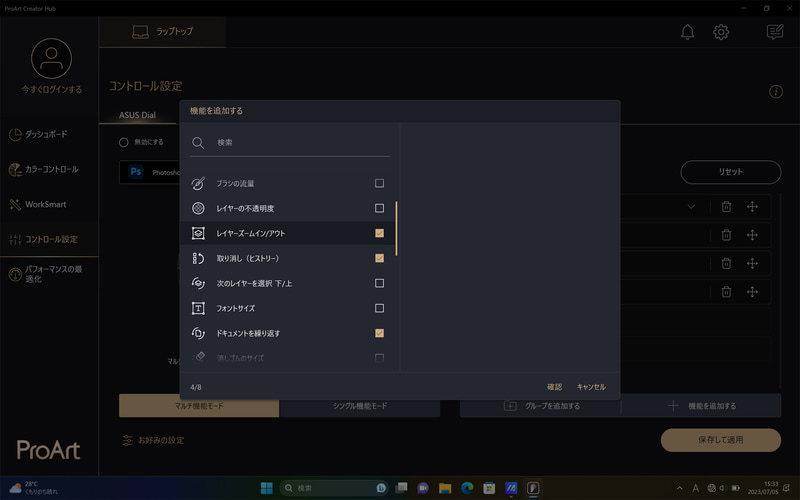Launch Microsoft Edge from the taskbar
Viewport: 800px width, 500px height.
click(x=467, y=488)
